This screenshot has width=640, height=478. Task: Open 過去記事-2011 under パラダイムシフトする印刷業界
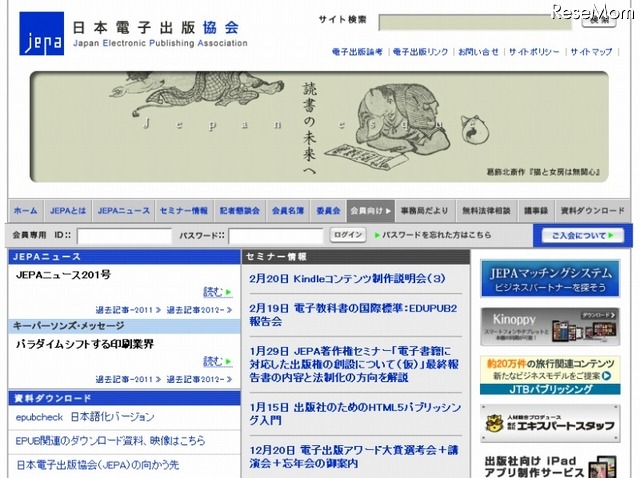128,380
